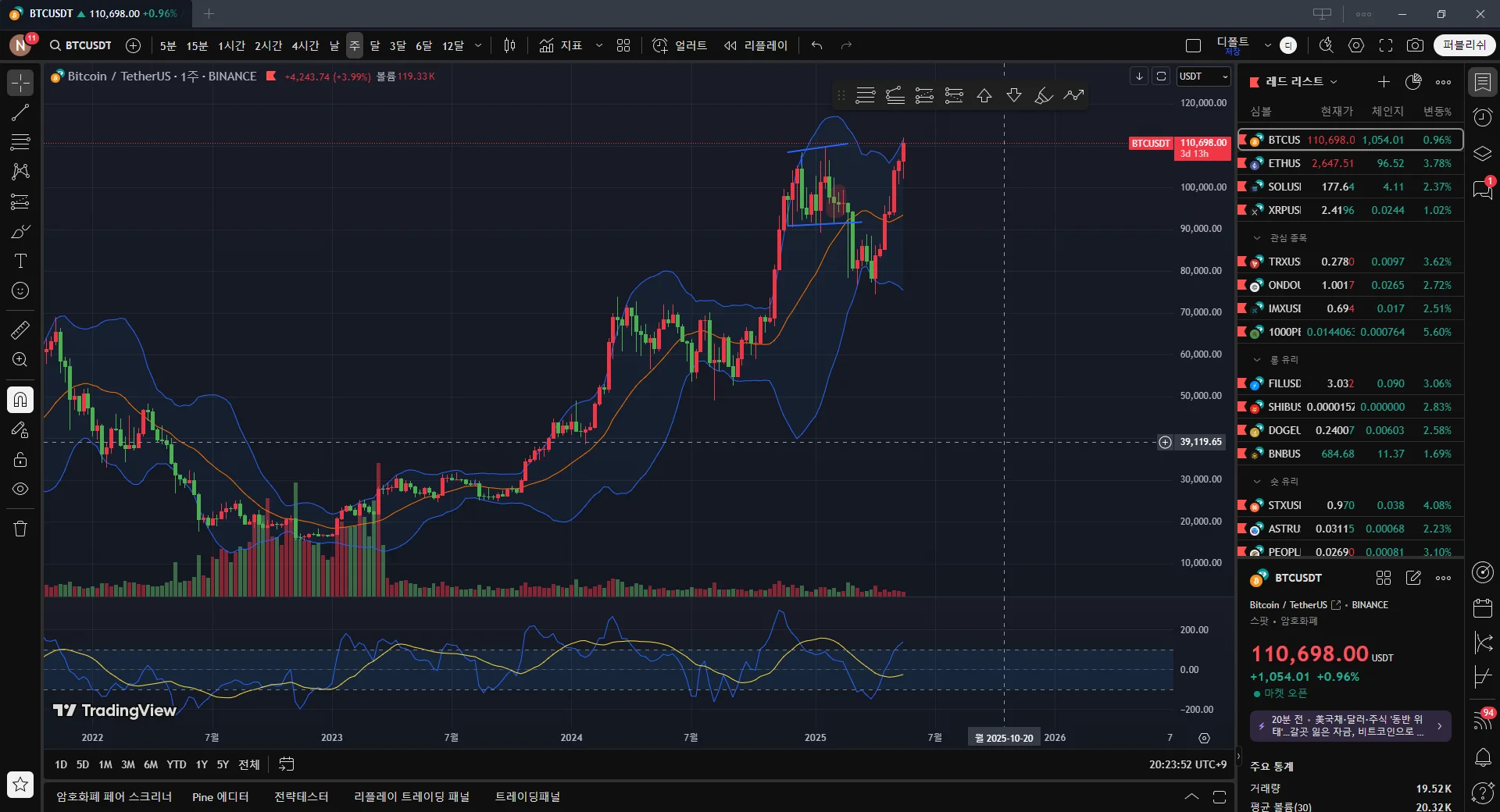The image size is (1500, 812).
Task: Open quick search lightning icon
Action: 1326,45
